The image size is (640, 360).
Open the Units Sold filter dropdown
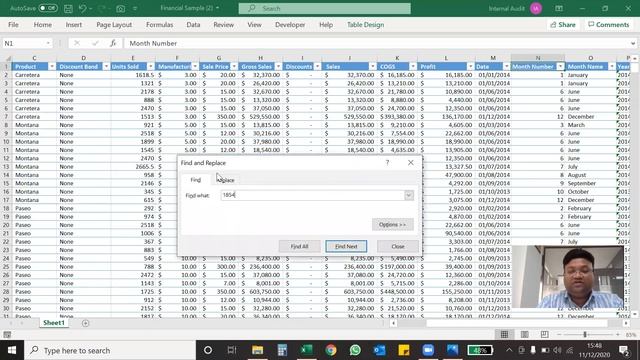coord(151,67)
